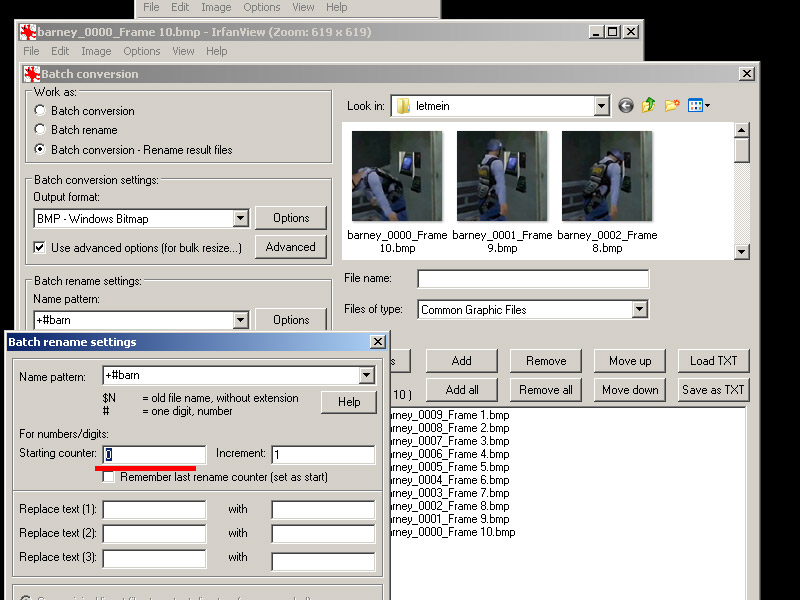Select the Batch conversion radio option
Screen dimensions: 800x600
click(39, 110)
